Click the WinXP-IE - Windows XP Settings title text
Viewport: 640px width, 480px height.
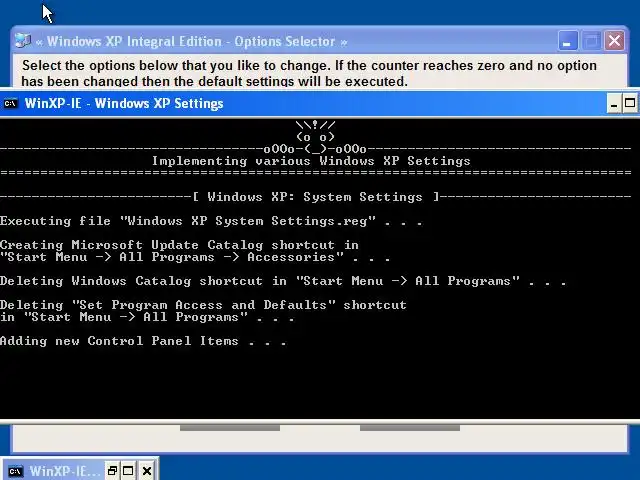coord(124,103)
